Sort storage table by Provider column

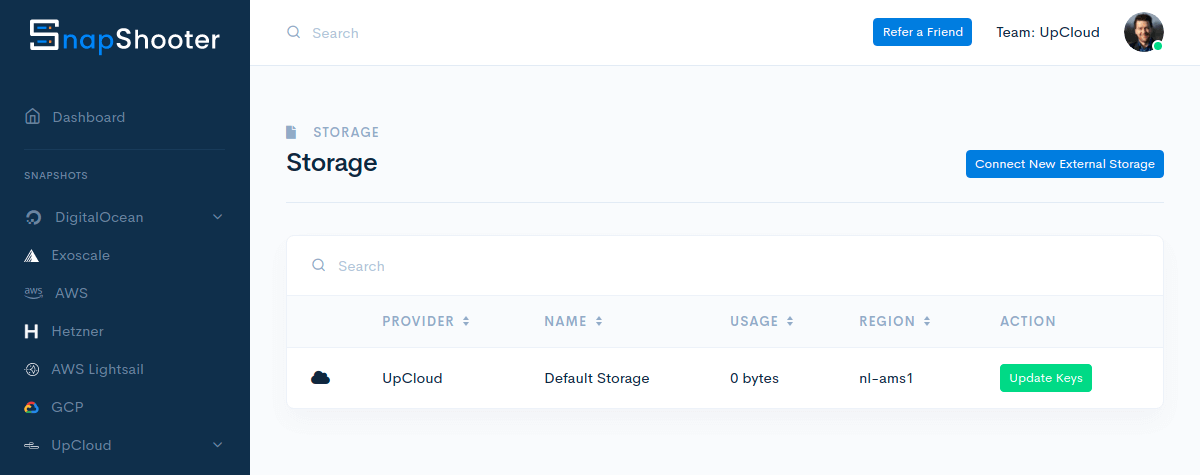click(x=426, y=321)
